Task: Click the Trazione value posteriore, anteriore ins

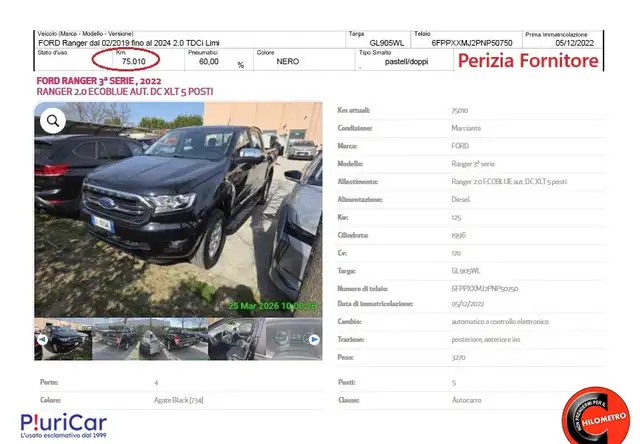Action: point(486,339)
